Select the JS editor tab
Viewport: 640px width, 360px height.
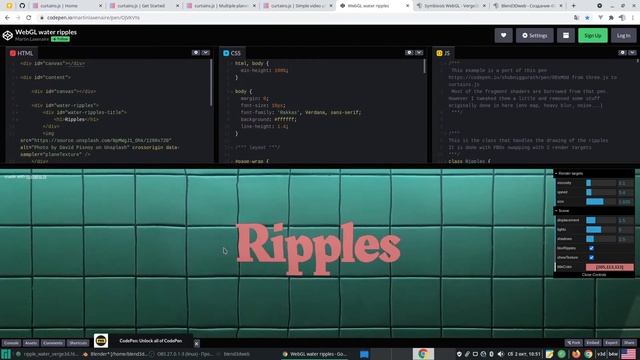click(x=443, y=53)
